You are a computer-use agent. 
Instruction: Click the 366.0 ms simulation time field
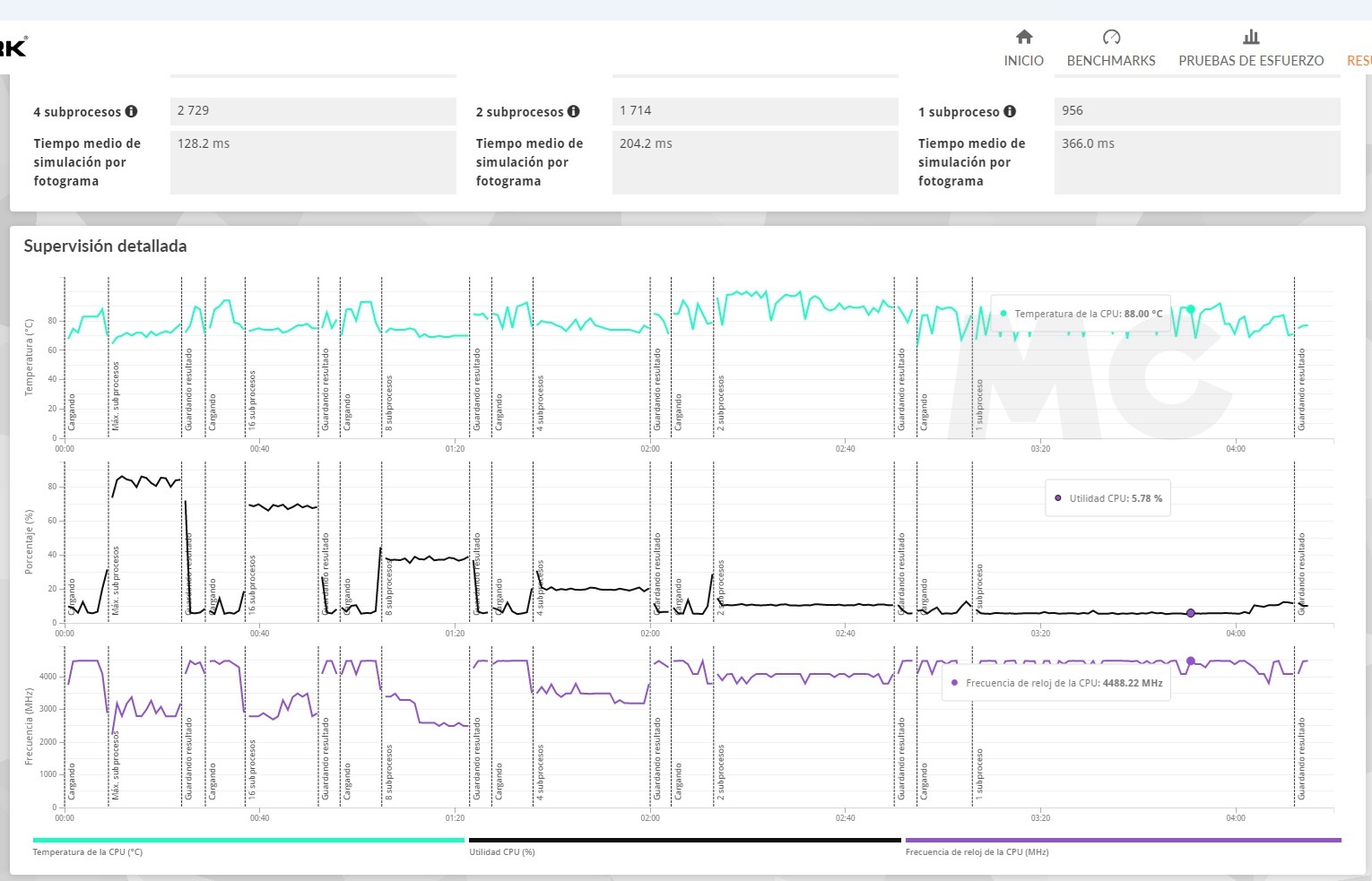pos(1196,162)
